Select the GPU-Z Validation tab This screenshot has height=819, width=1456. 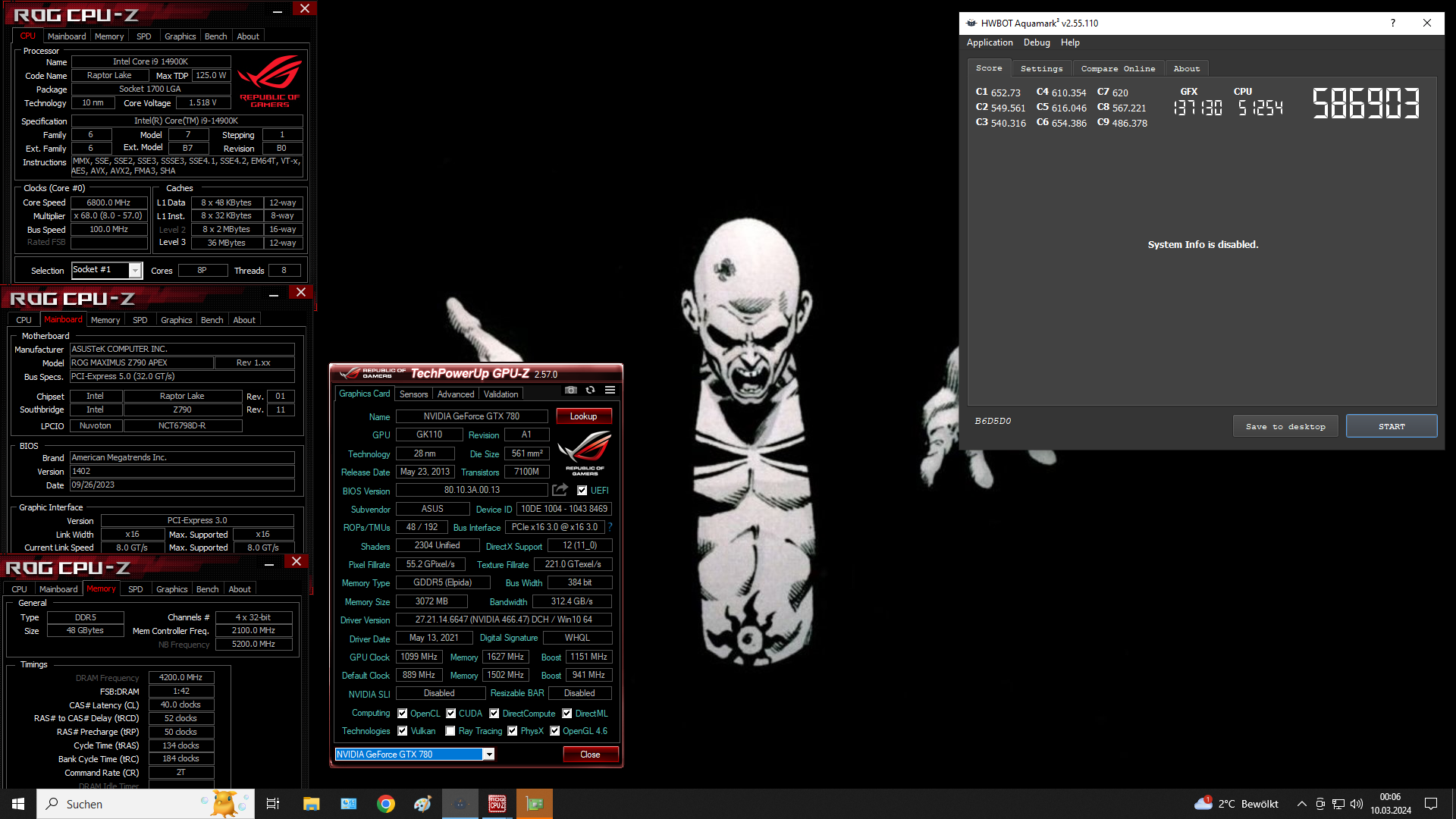coord(501,394)
